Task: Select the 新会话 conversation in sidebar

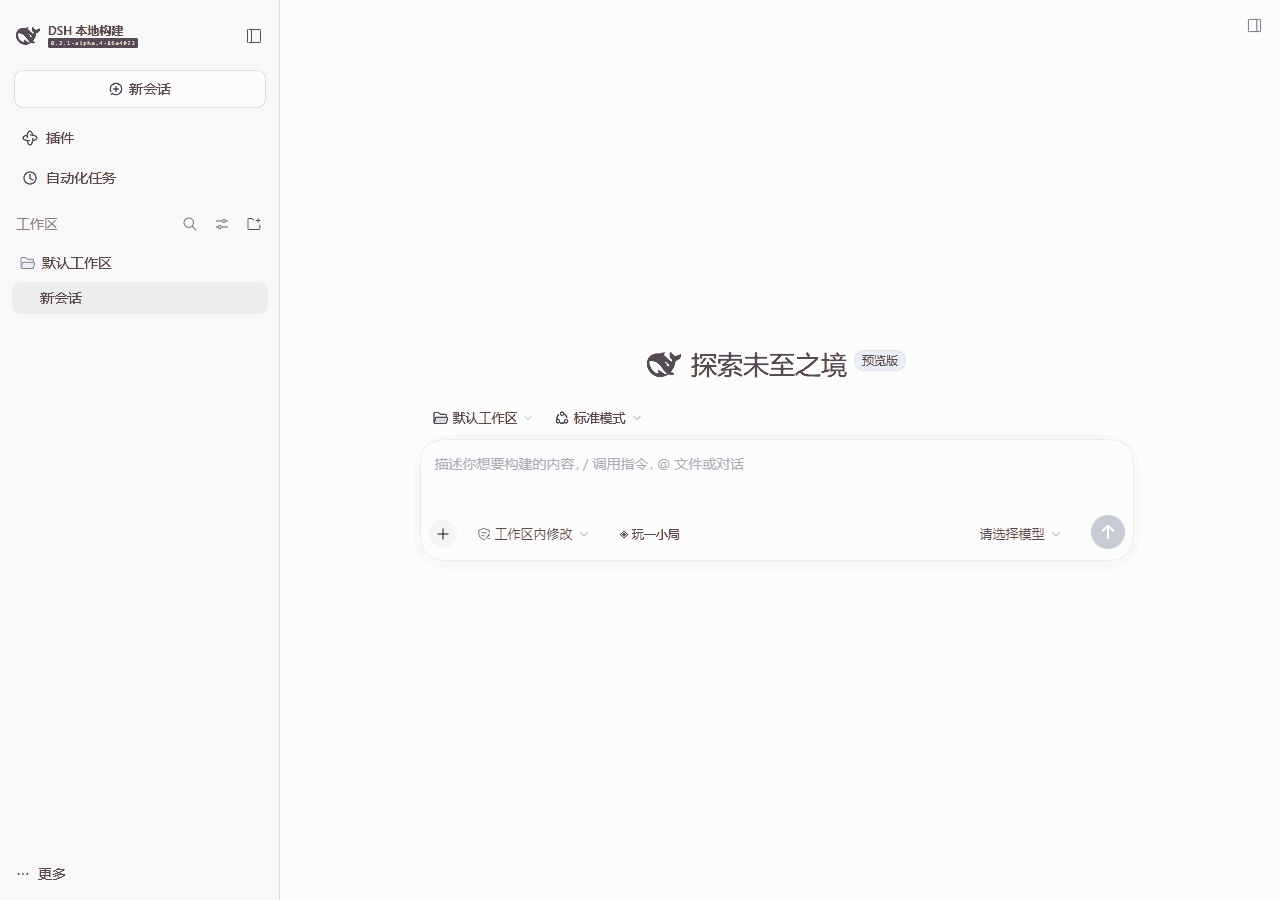Action: pyautogui.click(x=140, y=298)
